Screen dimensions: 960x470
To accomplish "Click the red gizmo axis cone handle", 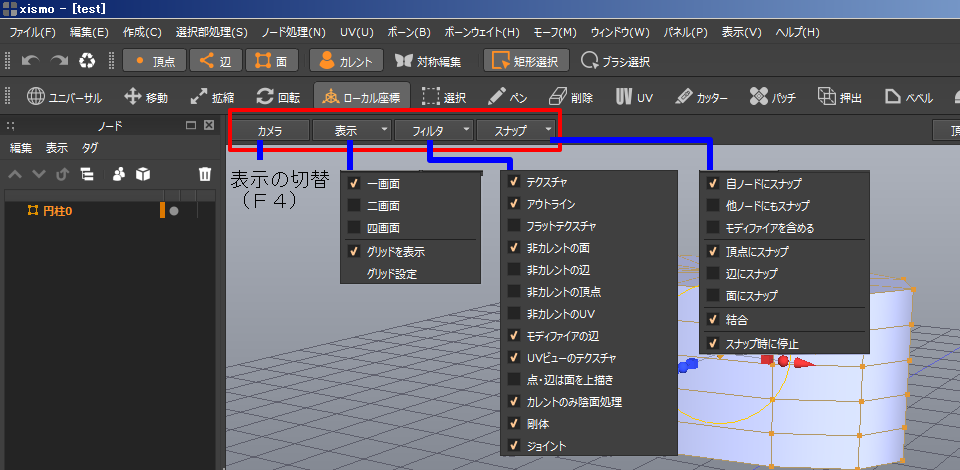I will [x=804, y=362].
